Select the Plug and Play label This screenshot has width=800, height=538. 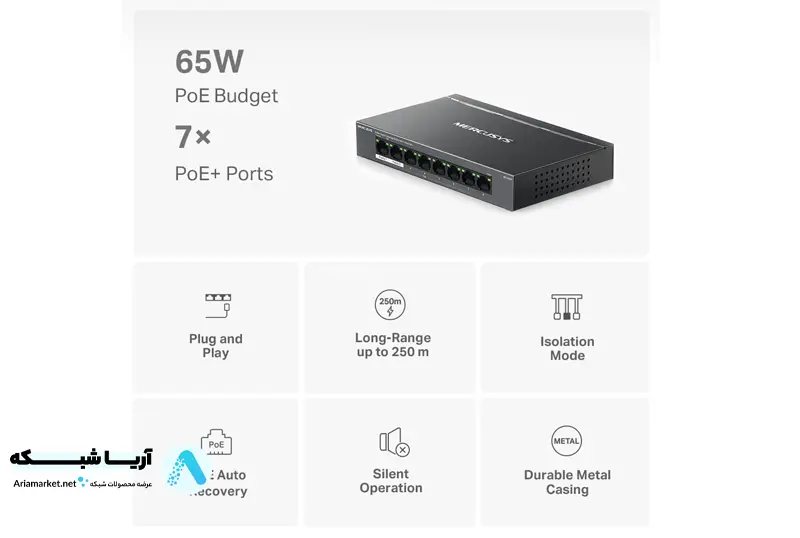pos(216,346)
